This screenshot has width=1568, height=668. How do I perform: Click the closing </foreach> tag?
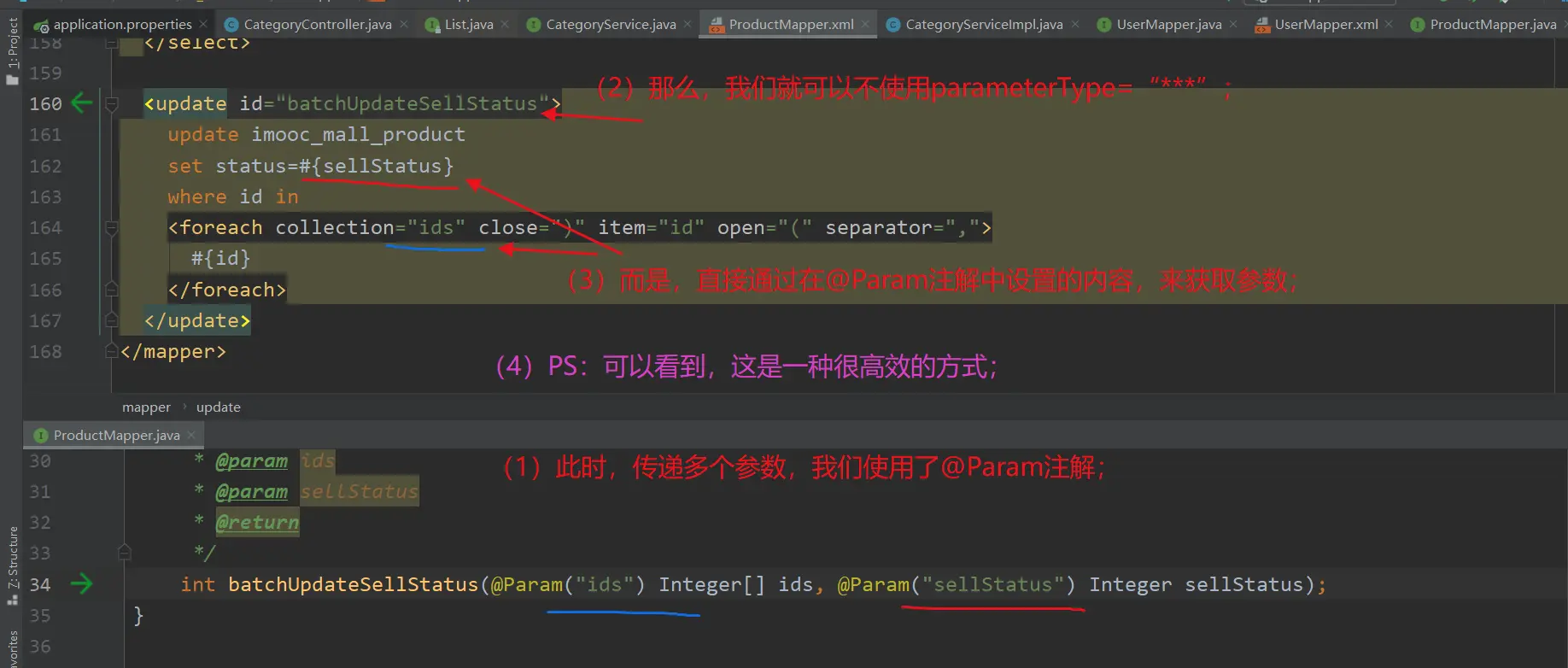point(227,290)
